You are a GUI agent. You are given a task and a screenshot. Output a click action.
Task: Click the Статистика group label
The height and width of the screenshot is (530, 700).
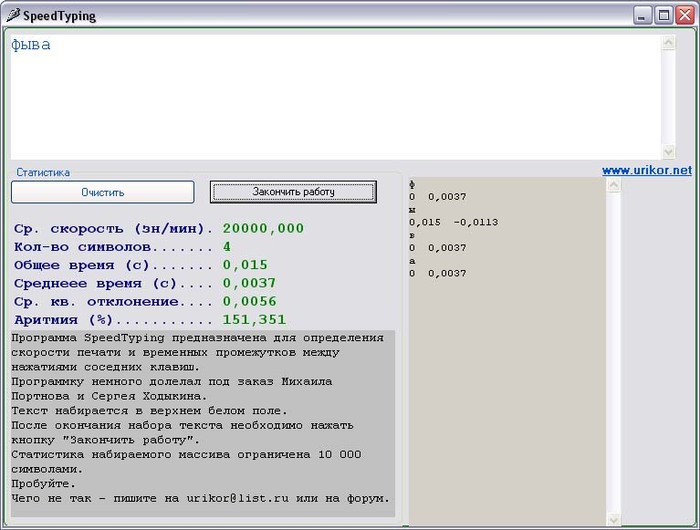point(43,172)
